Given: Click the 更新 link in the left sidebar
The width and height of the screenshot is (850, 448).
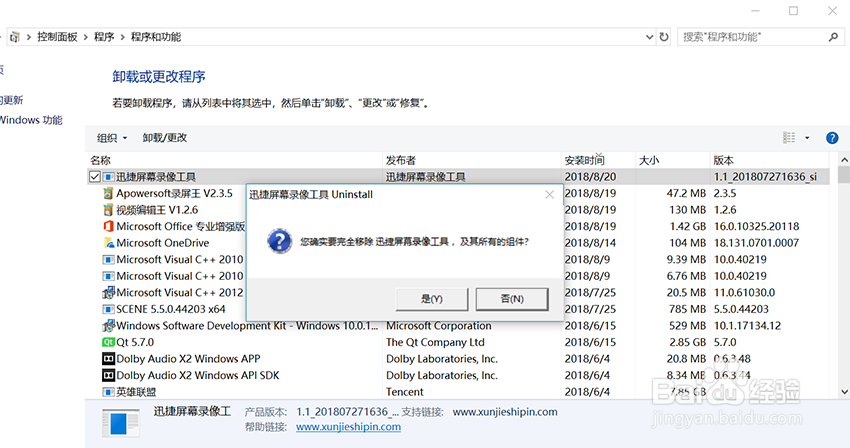Looking at the screenshot, I should [x=12, y=100].
